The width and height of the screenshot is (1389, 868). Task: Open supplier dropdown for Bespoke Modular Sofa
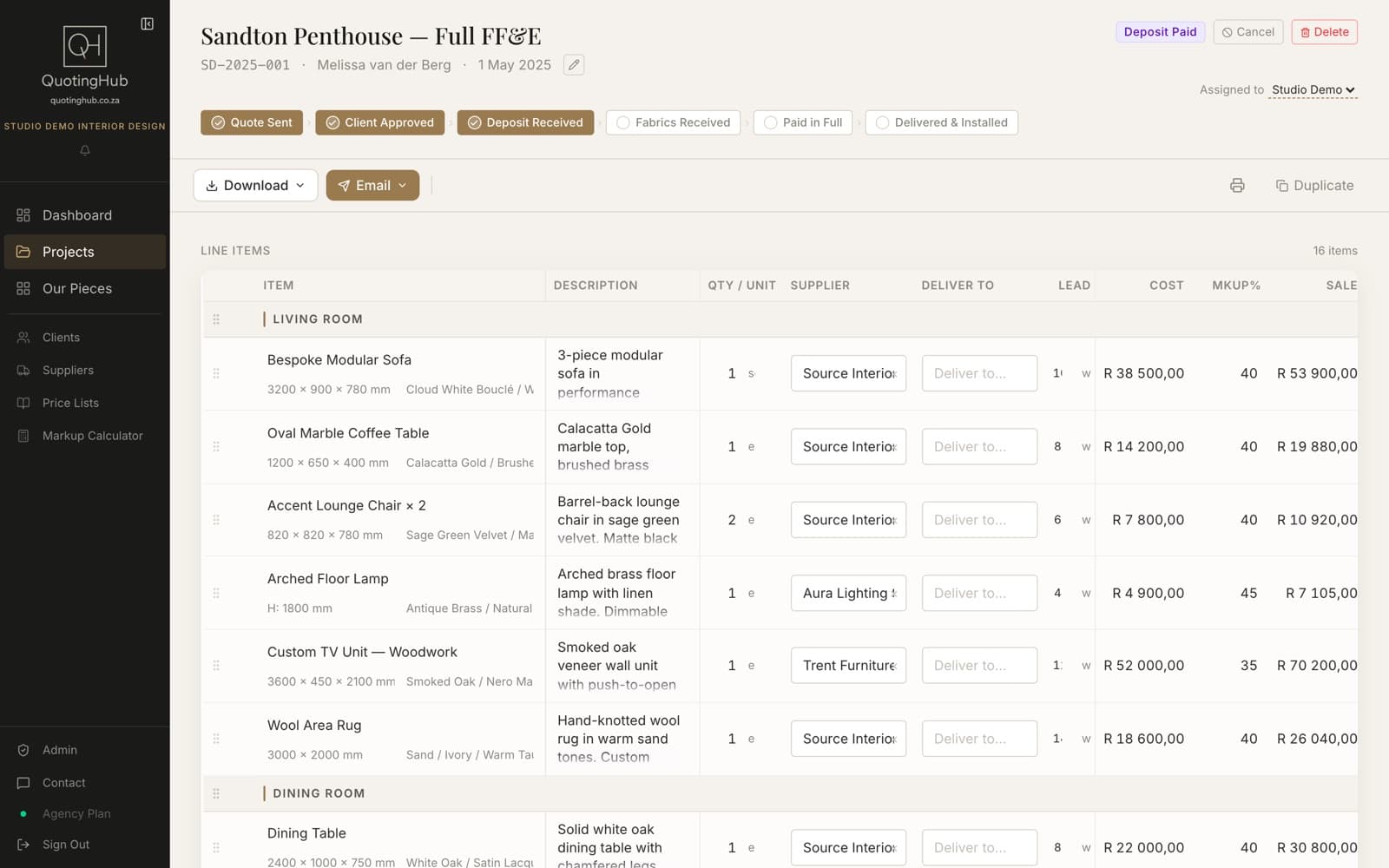(848, 373)
